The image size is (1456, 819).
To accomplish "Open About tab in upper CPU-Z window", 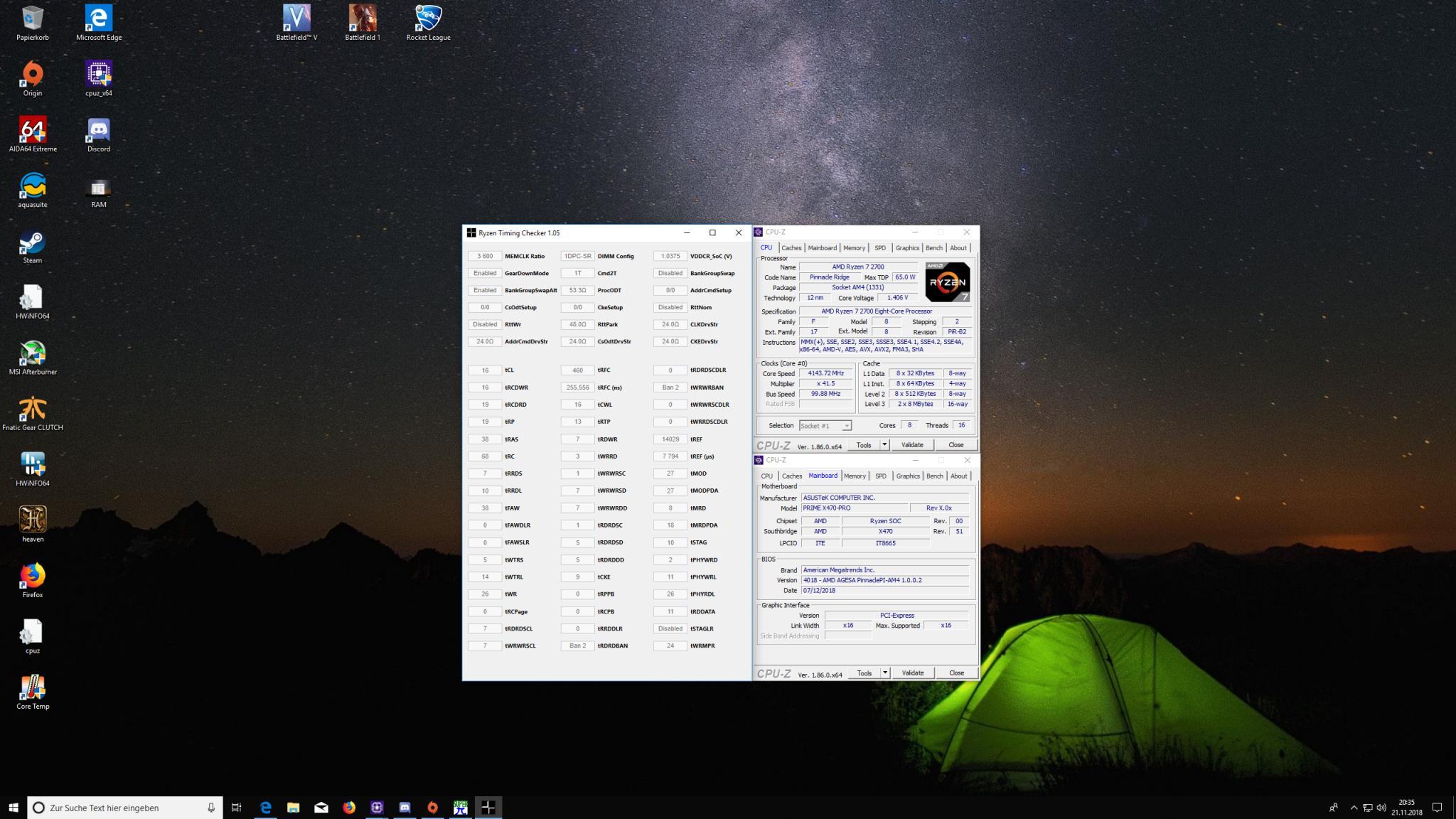I will [x=958, y=248].
